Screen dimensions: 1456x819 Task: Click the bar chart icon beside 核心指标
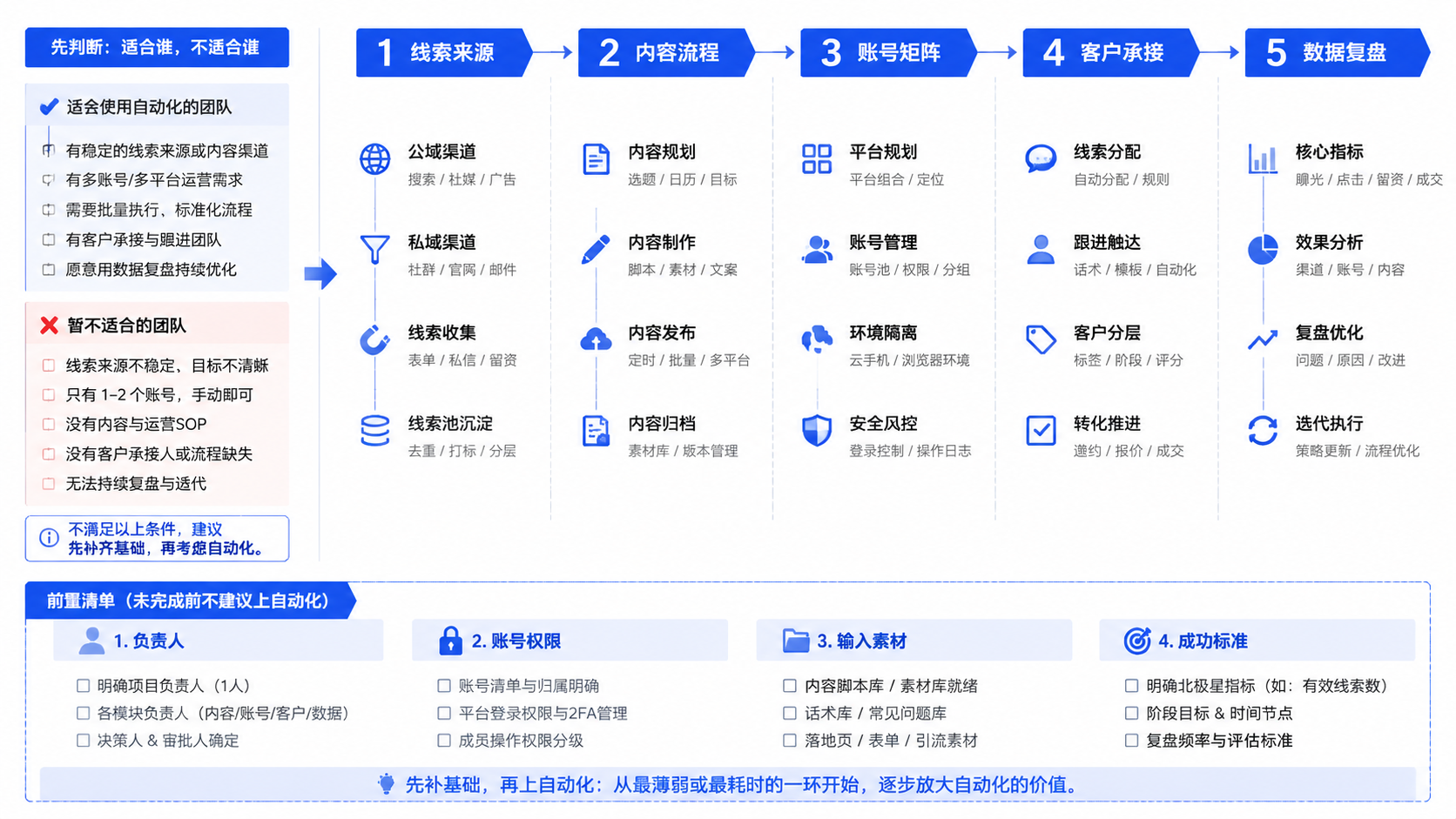(1263, 159)
